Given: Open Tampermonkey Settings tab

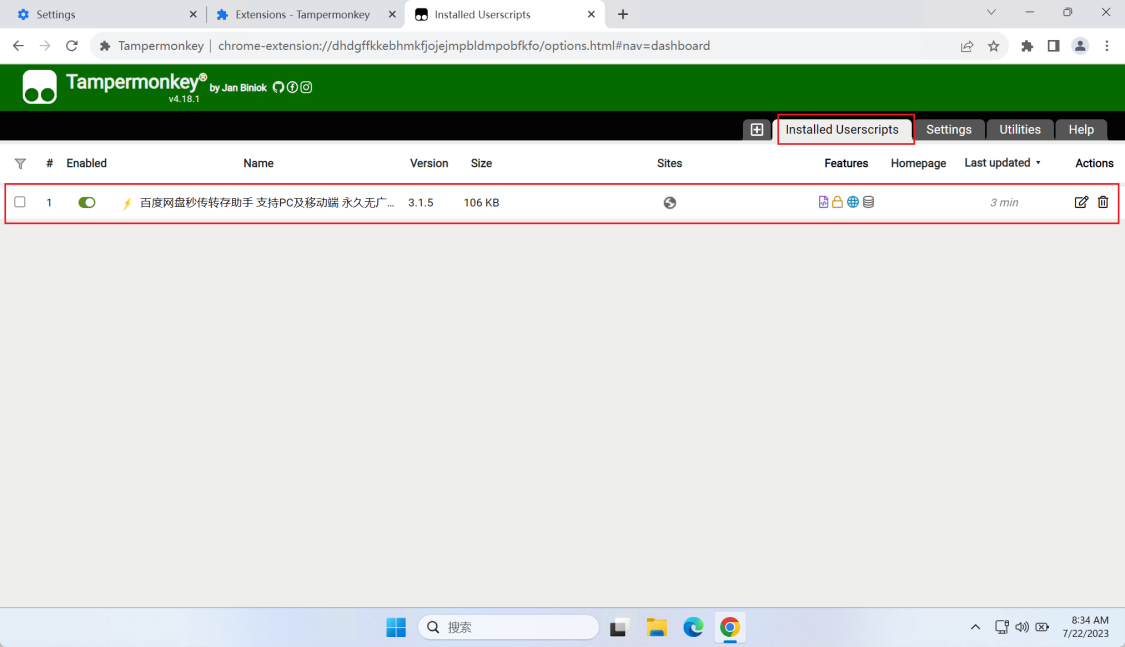Looking at the screenshot, I should (x=949, y=129).
